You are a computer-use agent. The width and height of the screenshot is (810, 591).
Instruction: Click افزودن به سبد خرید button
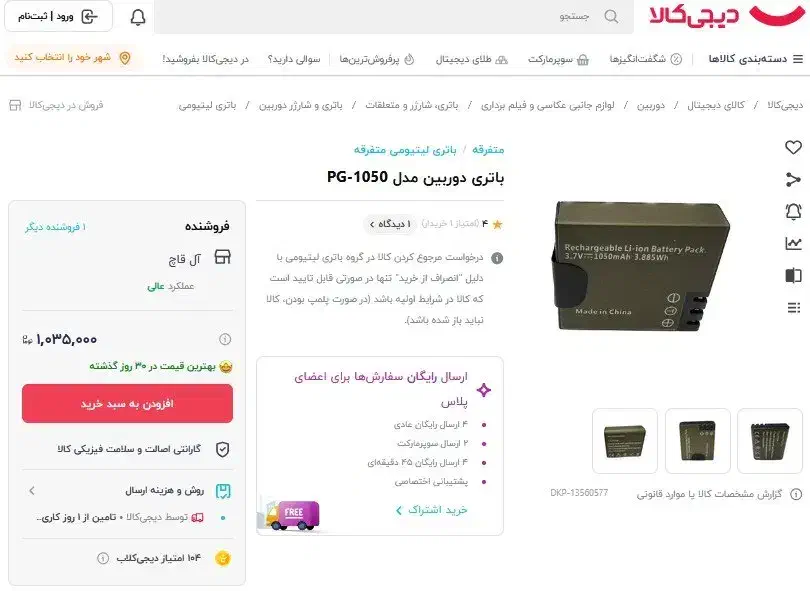click(127, 403)
